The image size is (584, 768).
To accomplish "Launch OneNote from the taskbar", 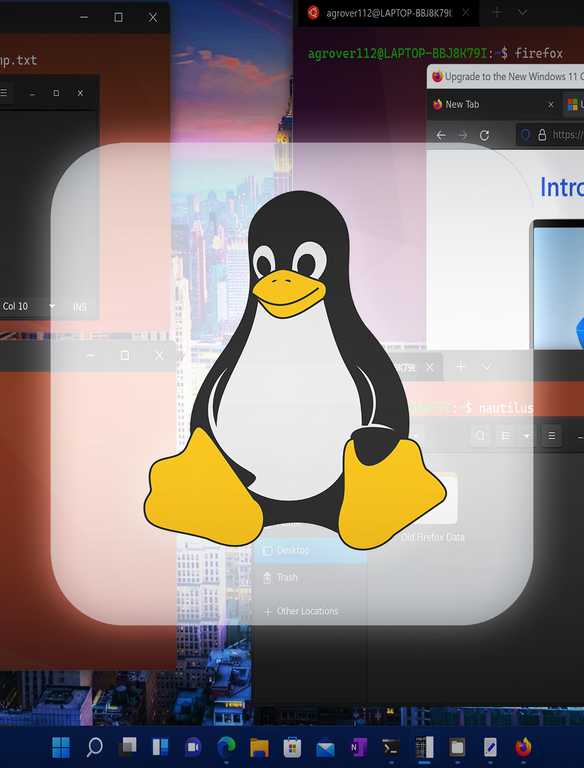I will (x=358, y=747).
